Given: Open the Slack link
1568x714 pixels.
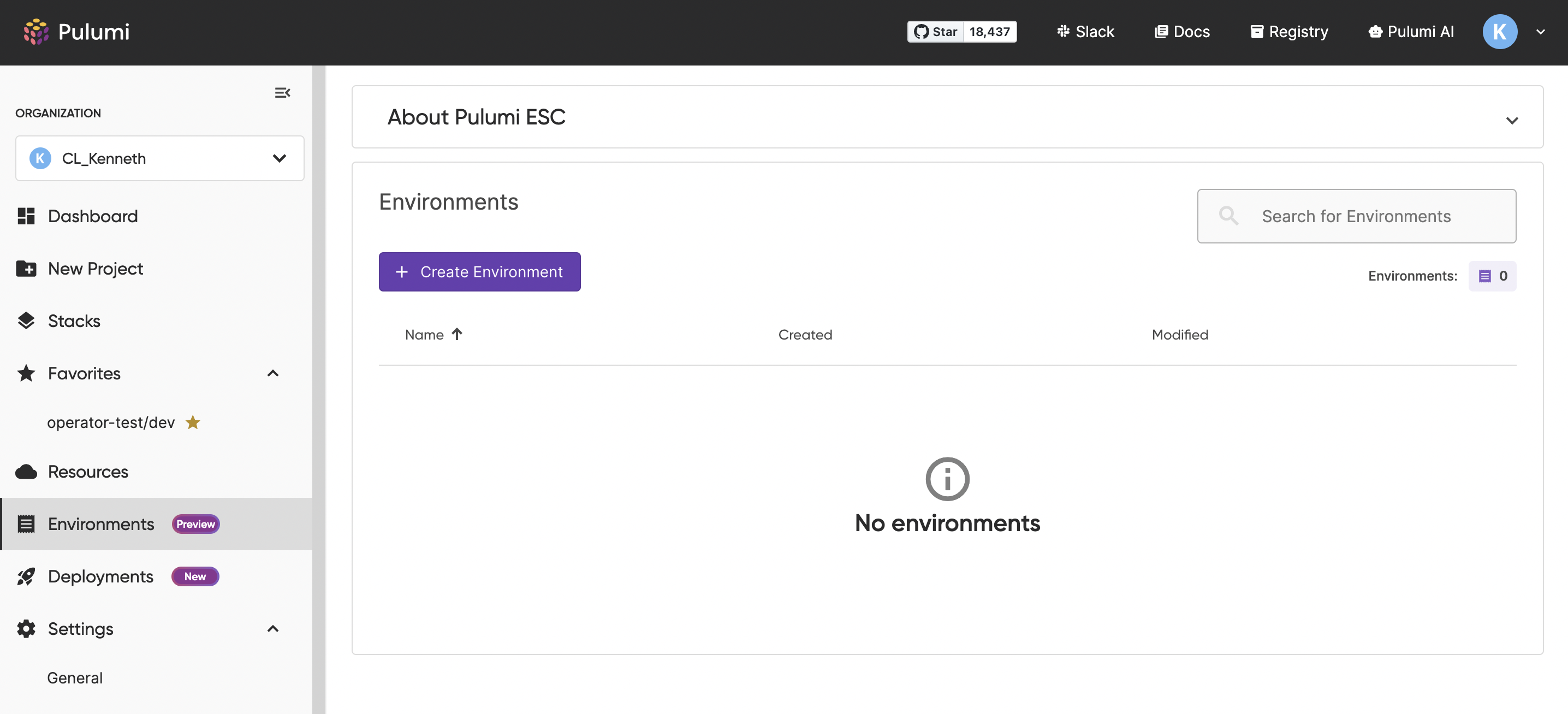Looking at the screenshot, I should pyautogui.click(x=1085, y=32).
